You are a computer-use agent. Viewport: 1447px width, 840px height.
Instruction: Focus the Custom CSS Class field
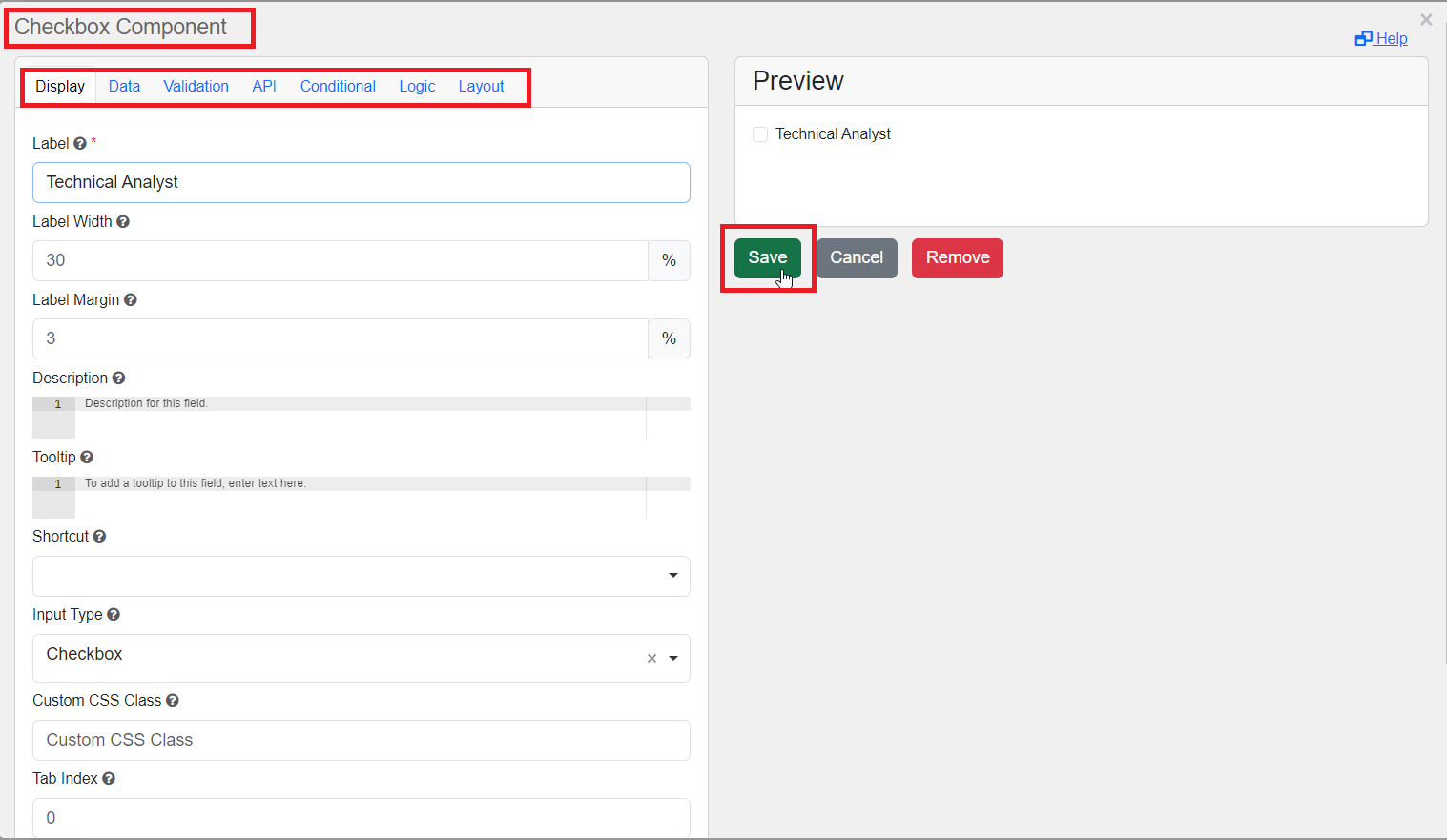coord(362,740)
